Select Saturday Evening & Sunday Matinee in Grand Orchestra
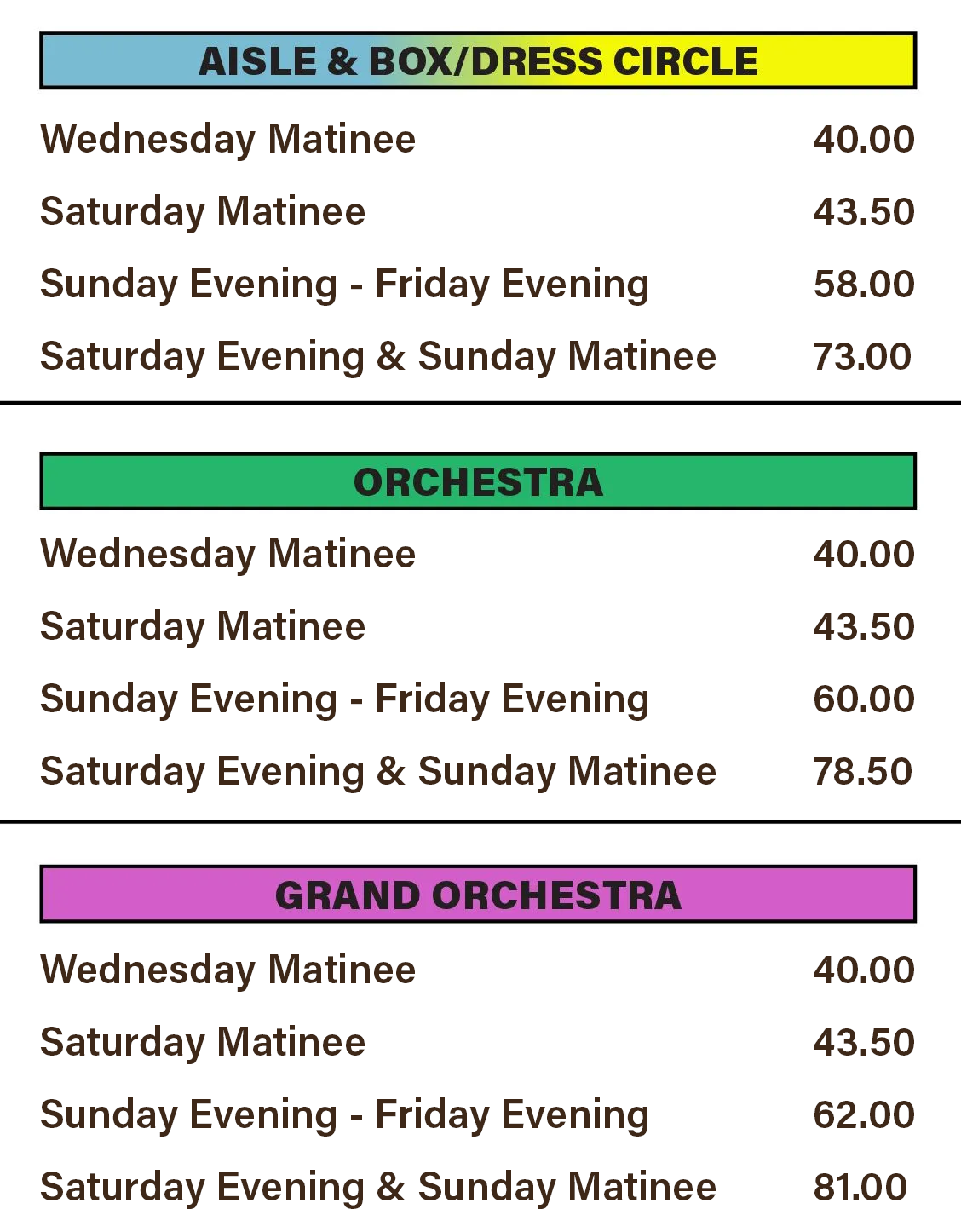 pos(378,1187)
